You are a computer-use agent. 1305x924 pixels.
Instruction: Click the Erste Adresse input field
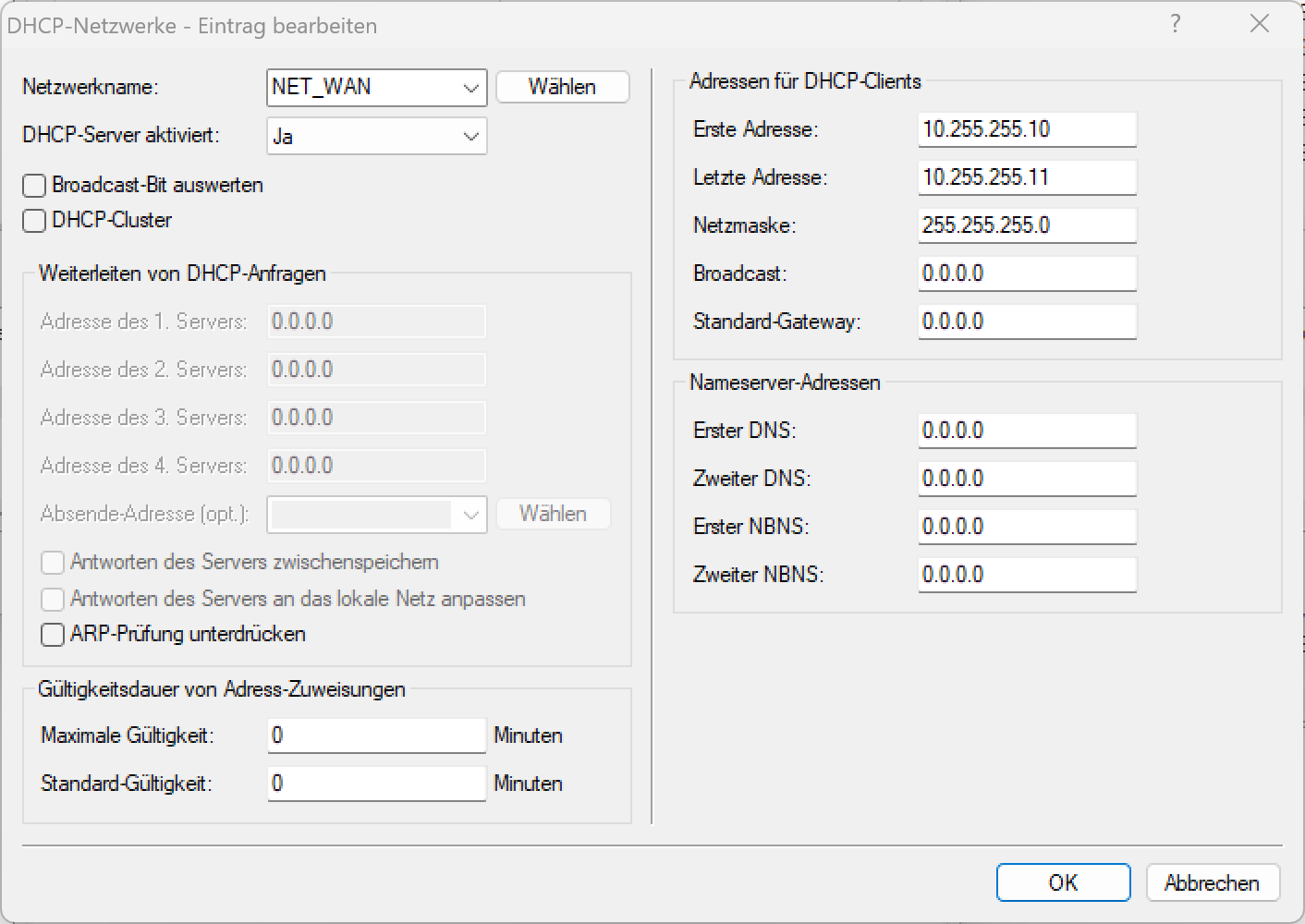[x=1026, y=129]
